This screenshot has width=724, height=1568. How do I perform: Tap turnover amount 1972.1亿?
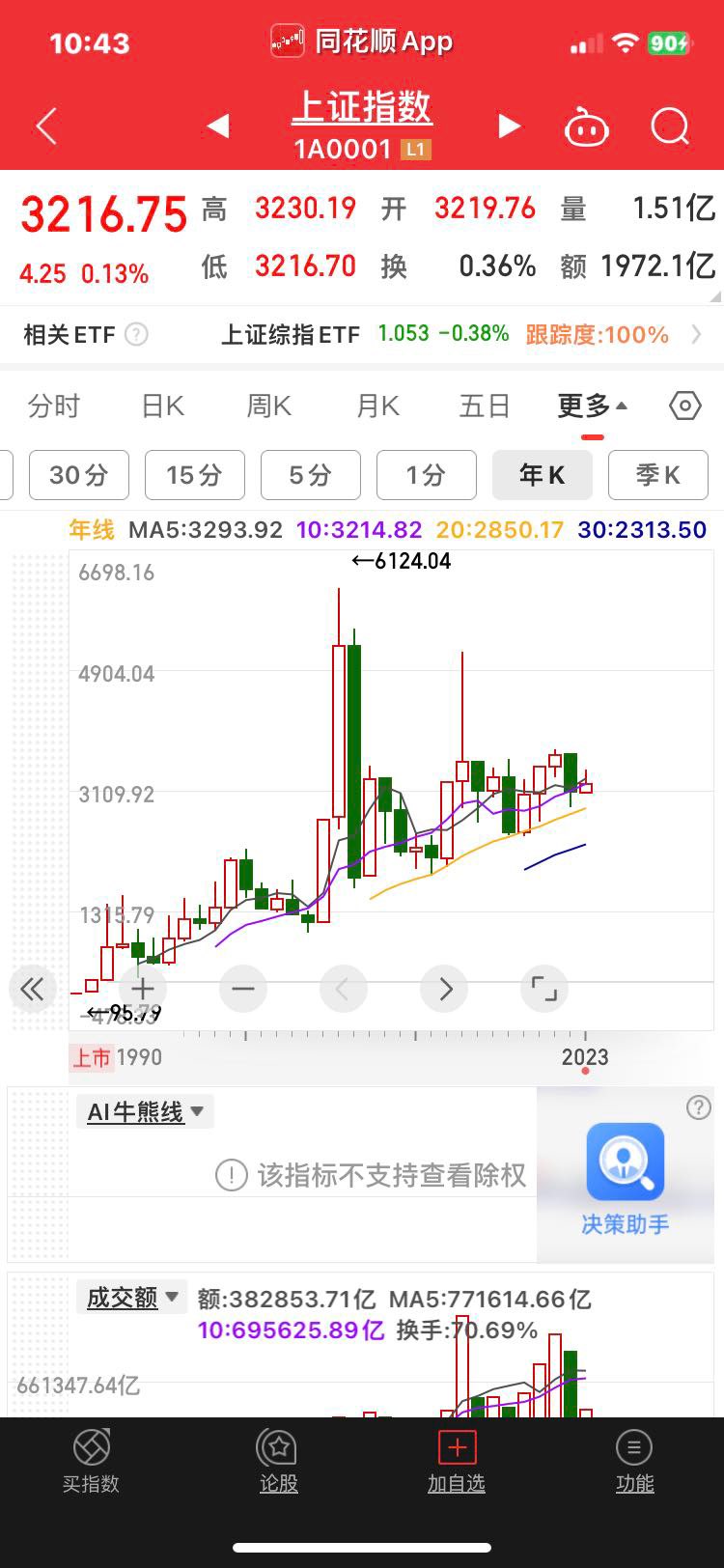pos(658,266)
